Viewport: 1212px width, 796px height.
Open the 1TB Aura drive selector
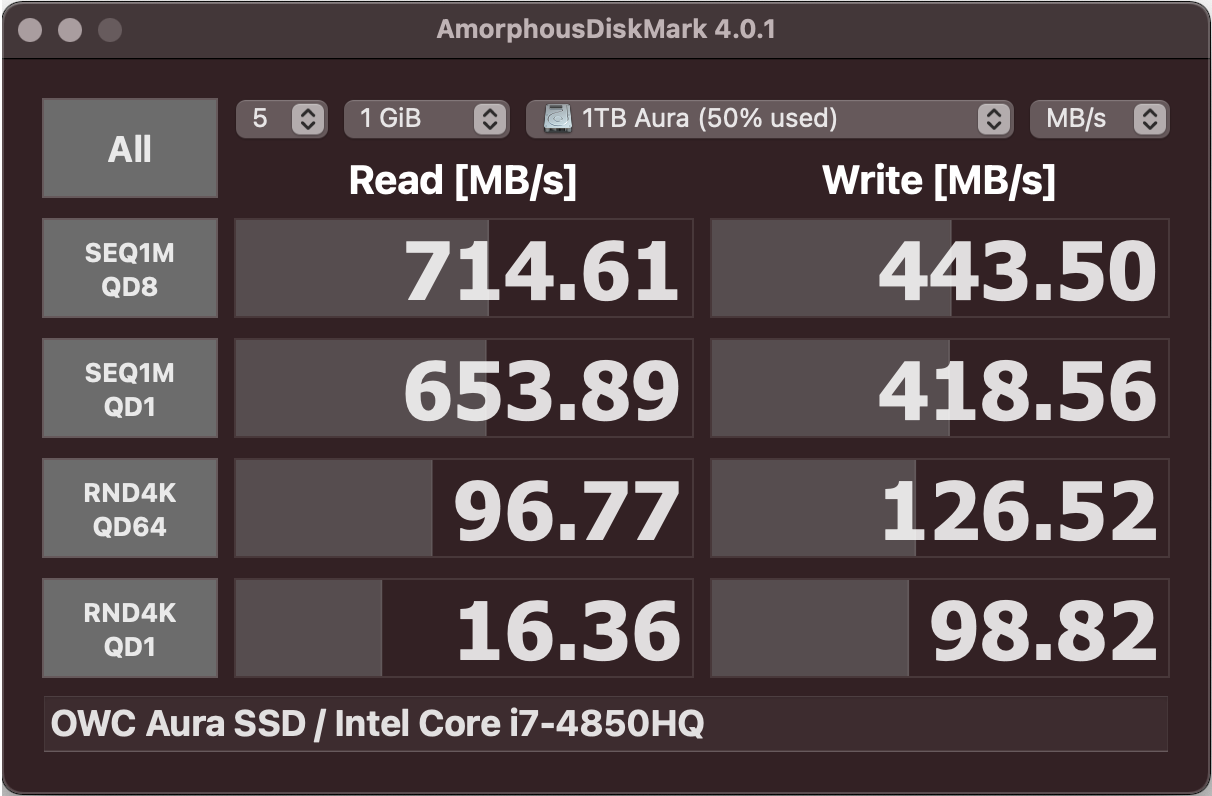pos(767,119)
